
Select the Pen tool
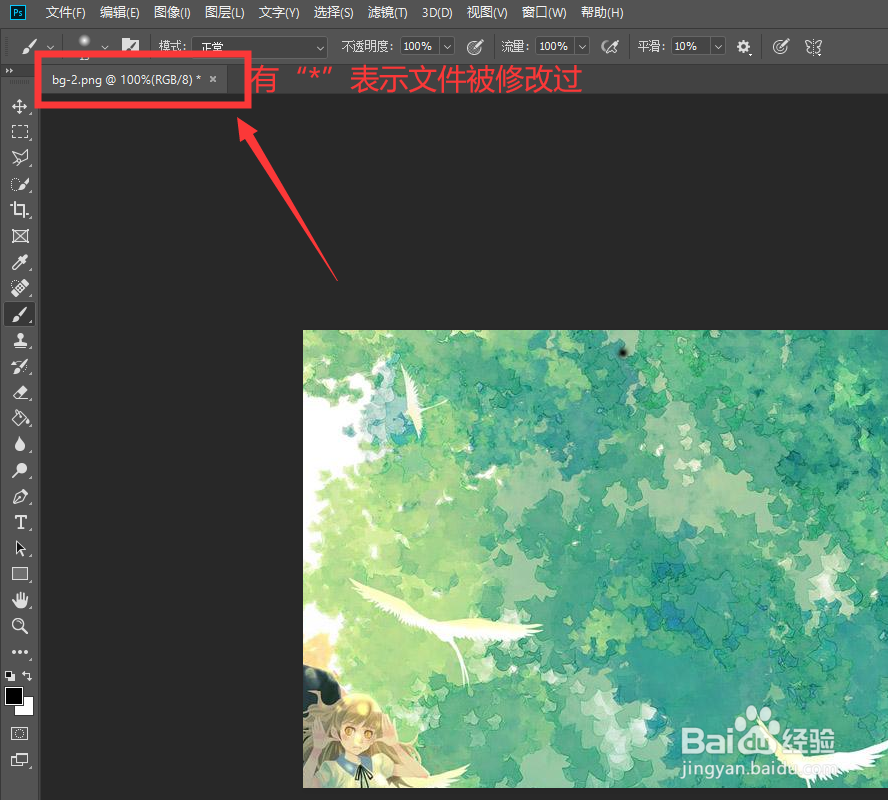click(x=20, y=497)
